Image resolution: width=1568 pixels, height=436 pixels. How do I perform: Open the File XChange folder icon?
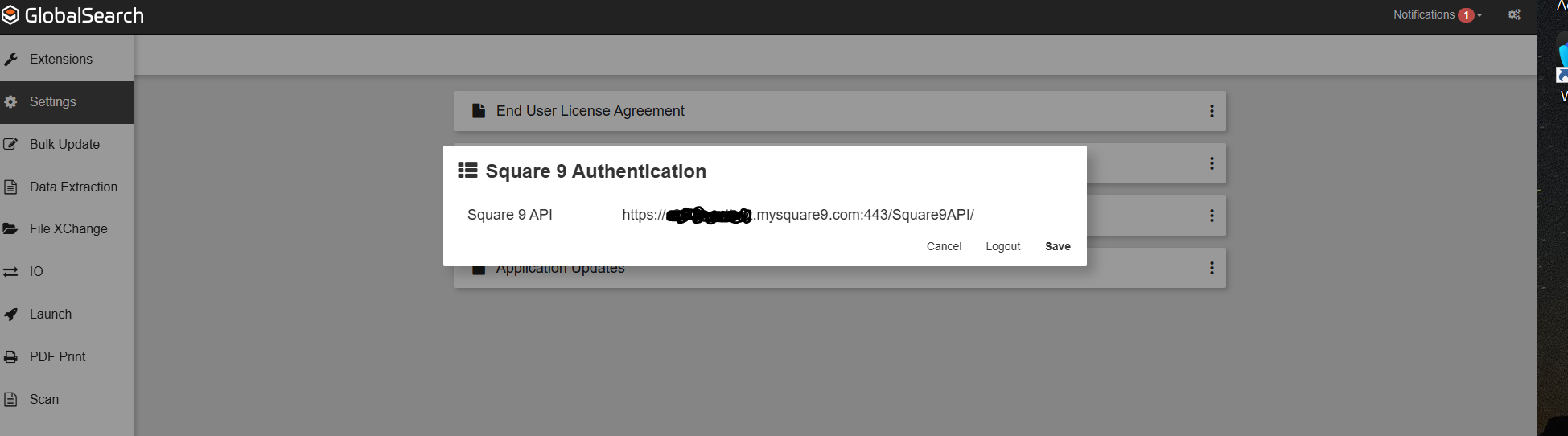point(10,229)
